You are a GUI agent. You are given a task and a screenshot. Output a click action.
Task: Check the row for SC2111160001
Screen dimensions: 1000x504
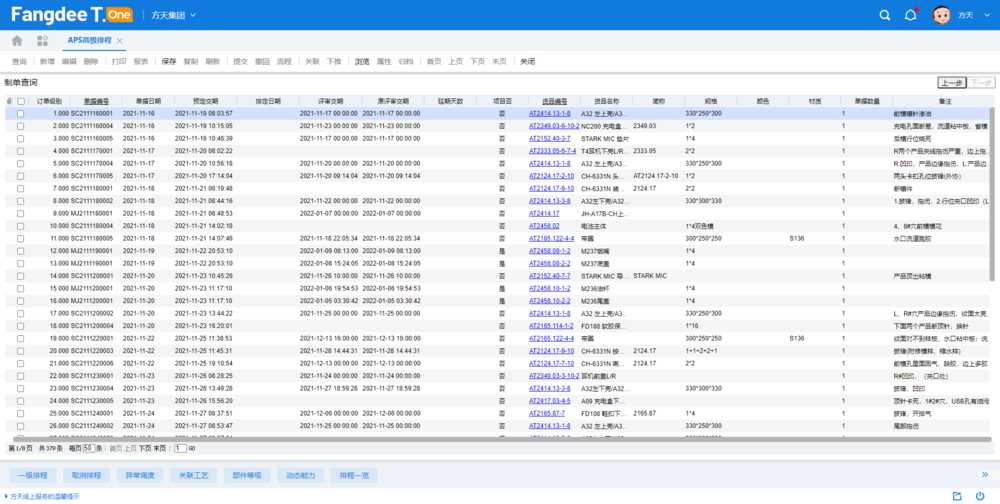[x=21, y=114]
